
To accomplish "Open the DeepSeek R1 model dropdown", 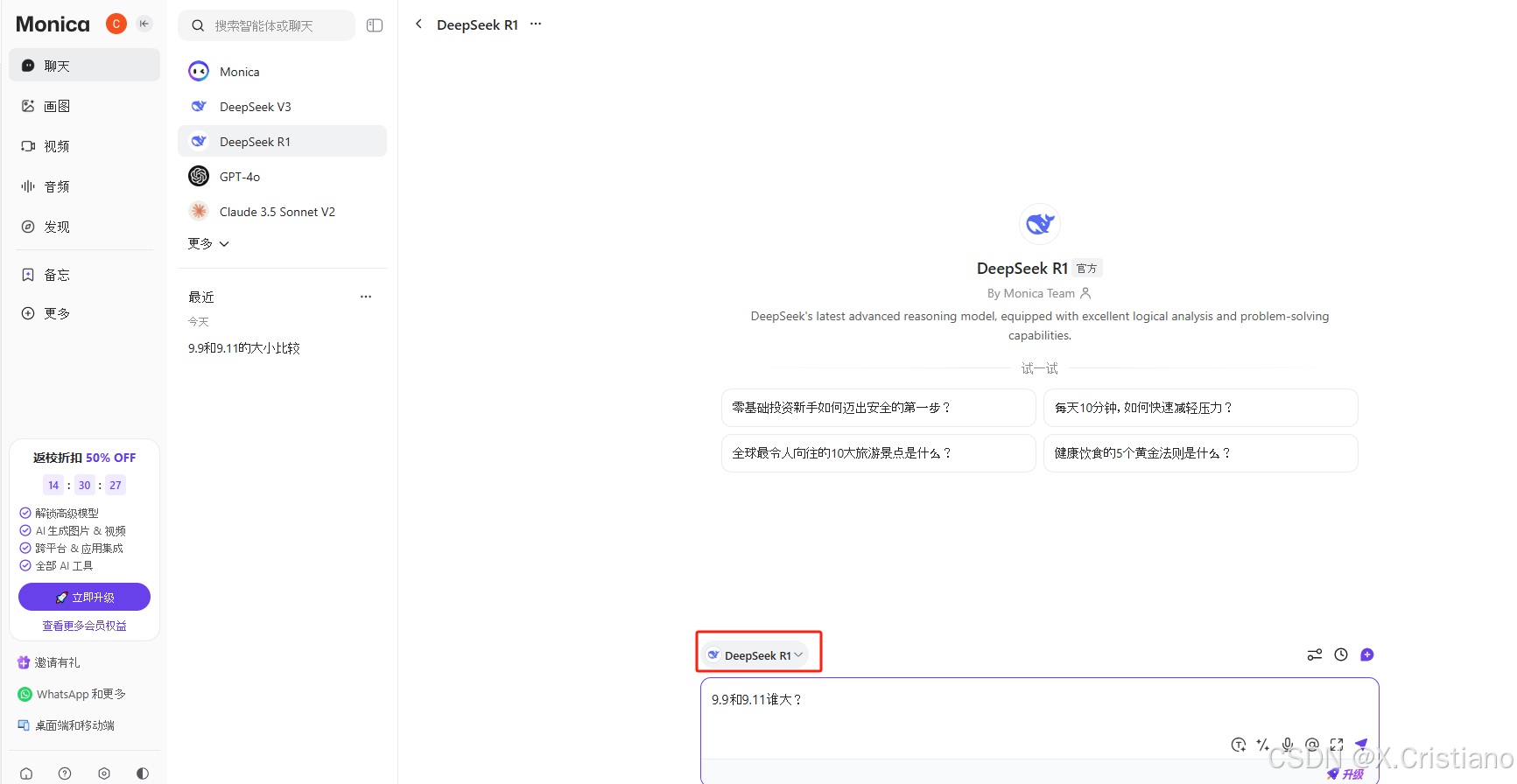I will pyautogui.click(x=755, y=655).
